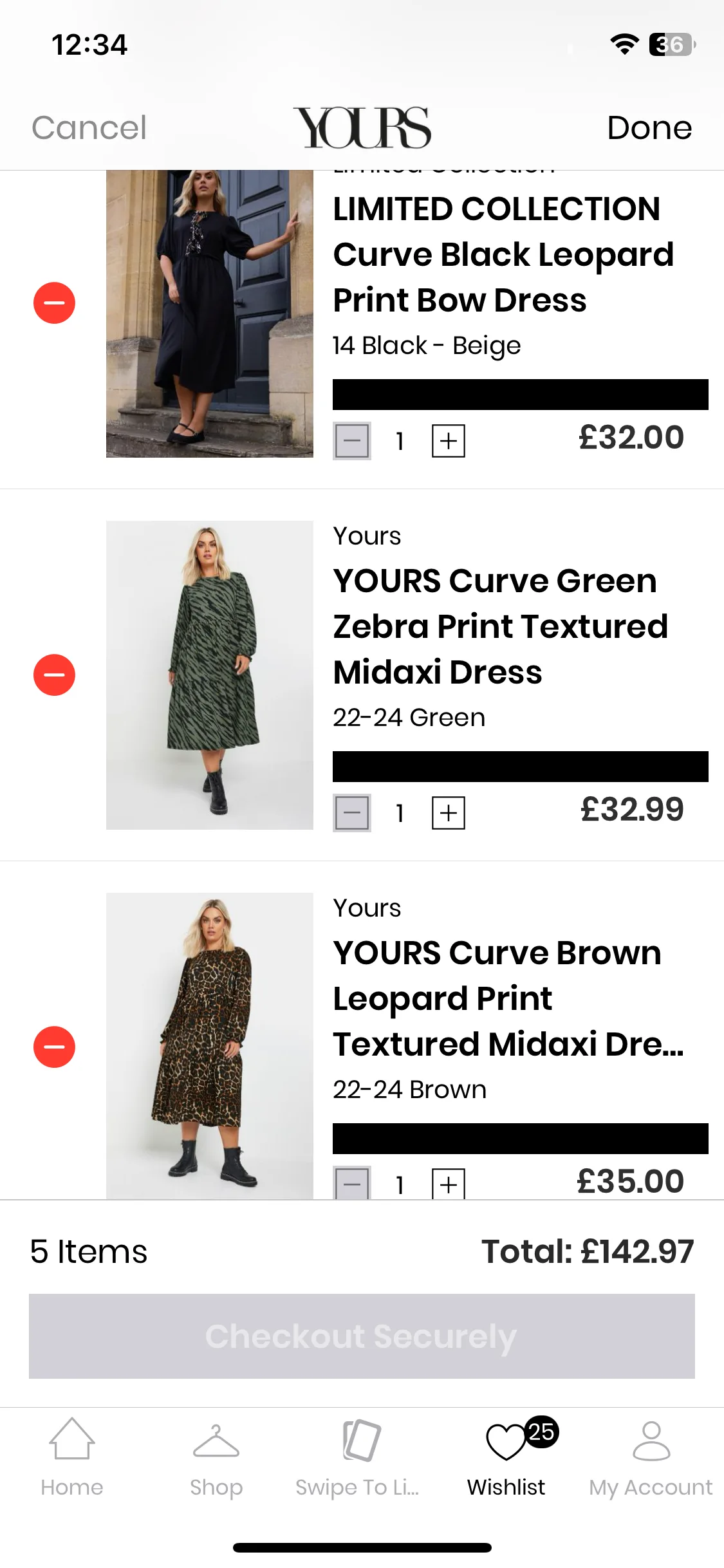
Task: Decrease quantity of the Green Zebra Midaxi Dress
Action: 352,813
